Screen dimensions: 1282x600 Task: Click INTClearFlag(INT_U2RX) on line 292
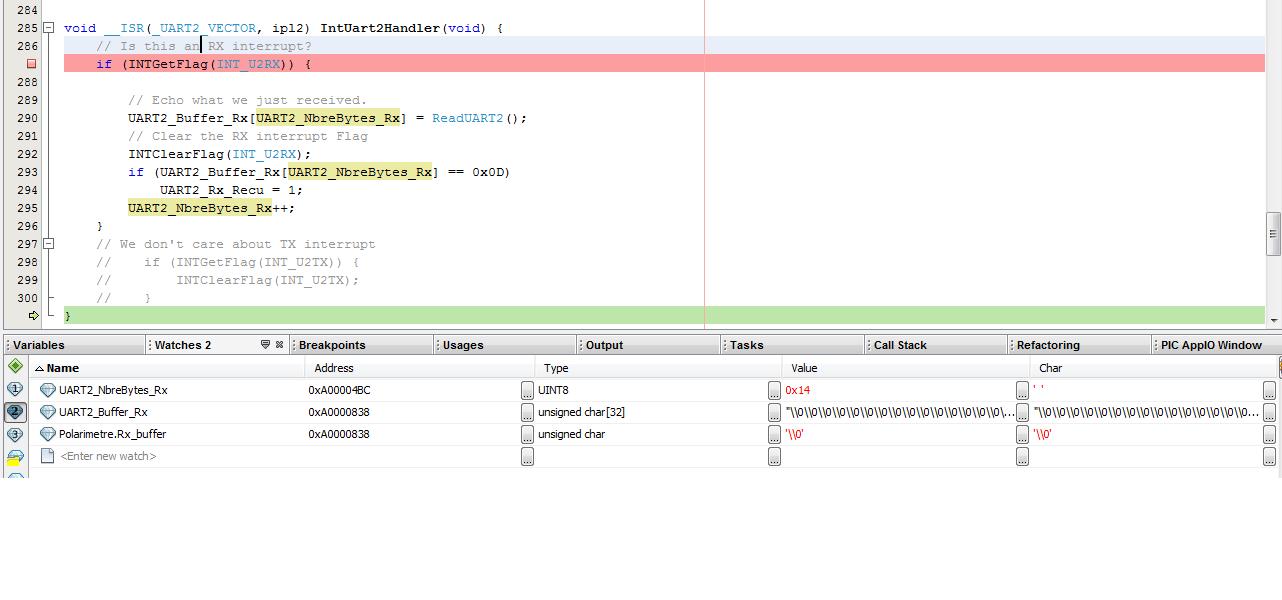coord(220,154)
